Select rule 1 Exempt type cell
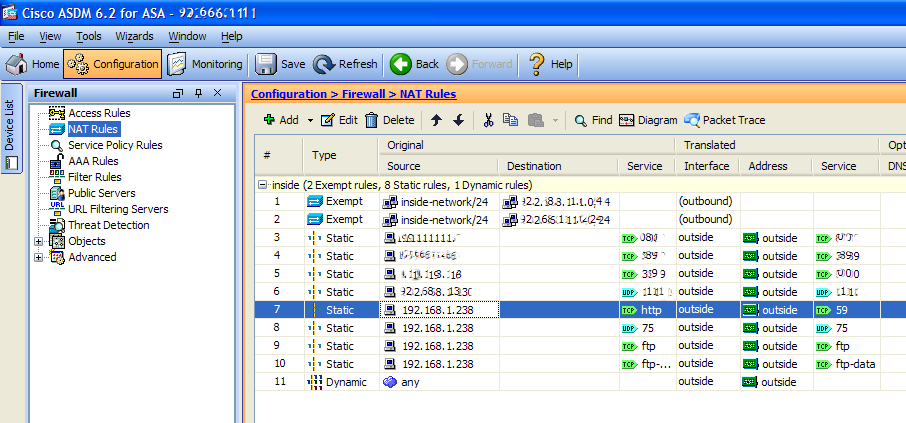Viewport: 906px width, 423px height. (x=341, y=202)
